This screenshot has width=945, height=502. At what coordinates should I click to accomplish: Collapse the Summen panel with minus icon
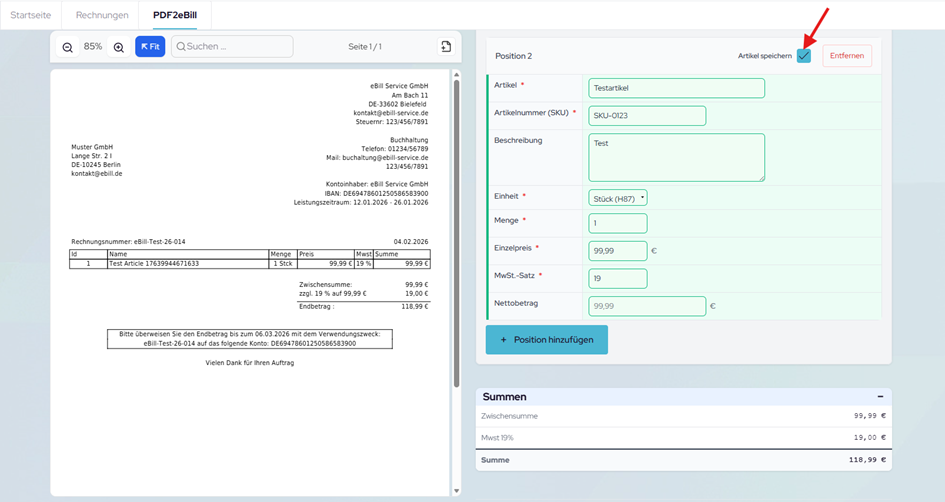[880, 397]
